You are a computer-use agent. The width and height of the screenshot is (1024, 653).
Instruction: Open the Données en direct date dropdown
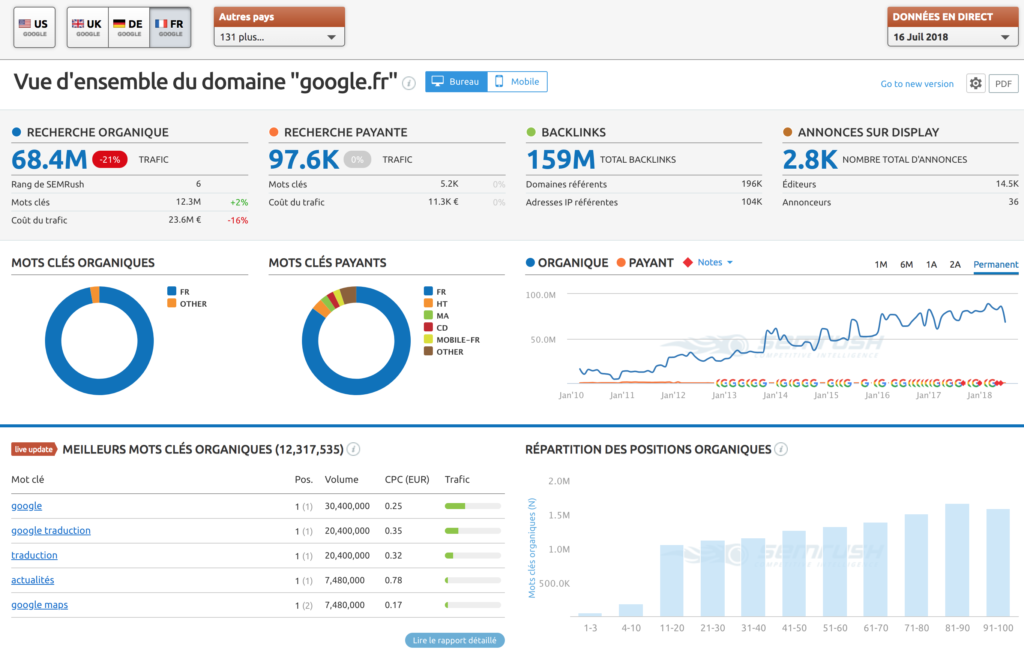click(x=952, y=37)
